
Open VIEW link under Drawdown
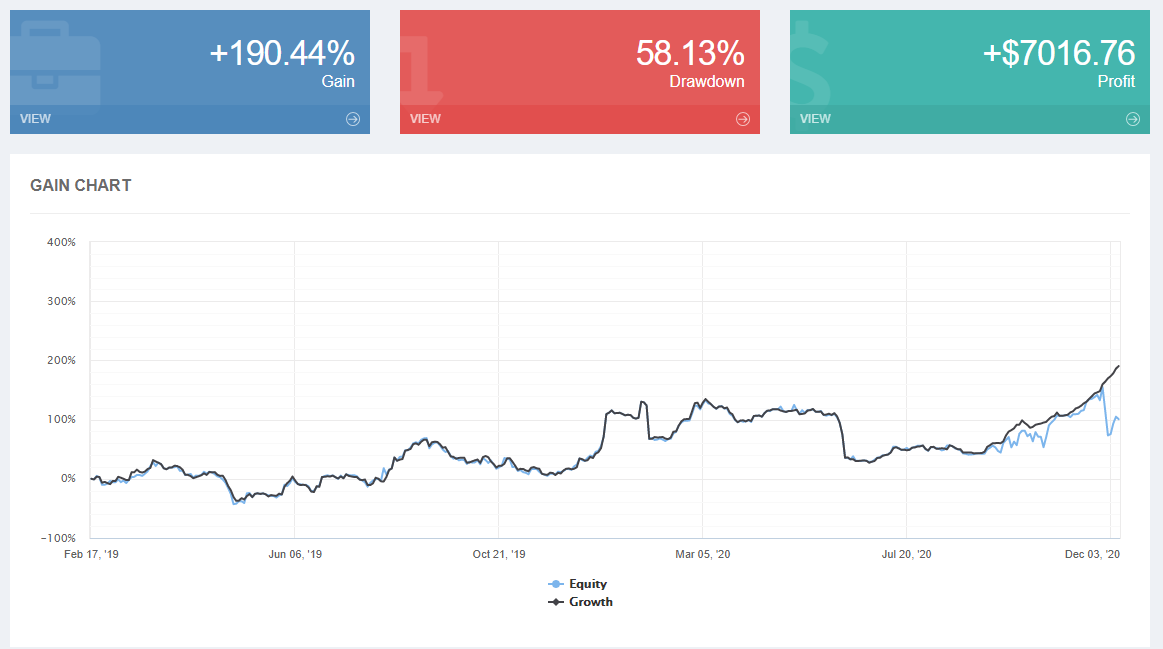click(x=425, y=119)
